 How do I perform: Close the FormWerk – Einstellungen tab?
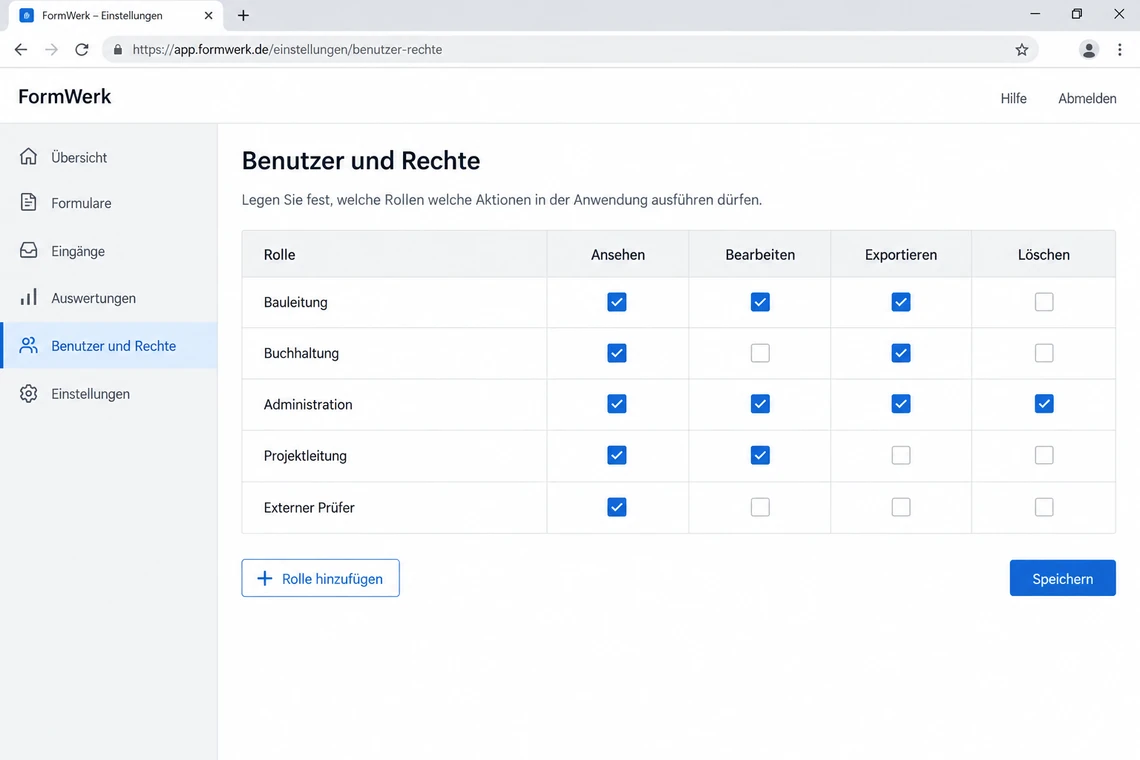coord(209,15)
